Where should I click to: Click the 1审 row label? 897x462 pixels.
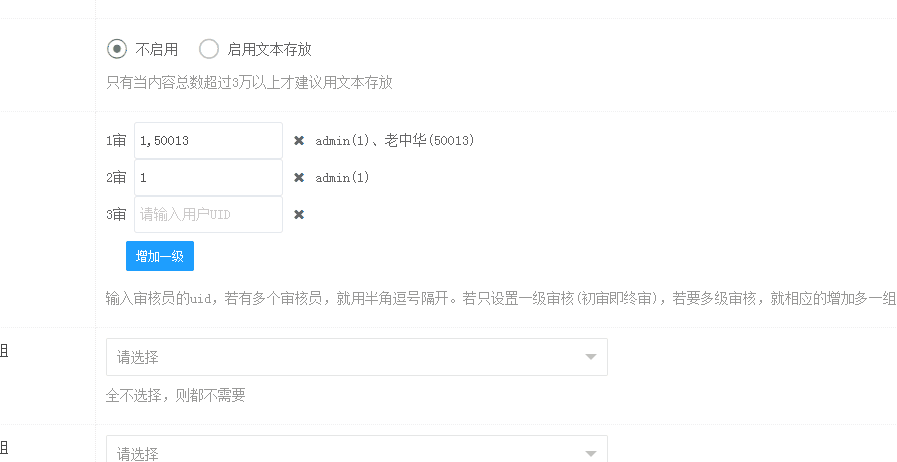[x=116, y=141]
